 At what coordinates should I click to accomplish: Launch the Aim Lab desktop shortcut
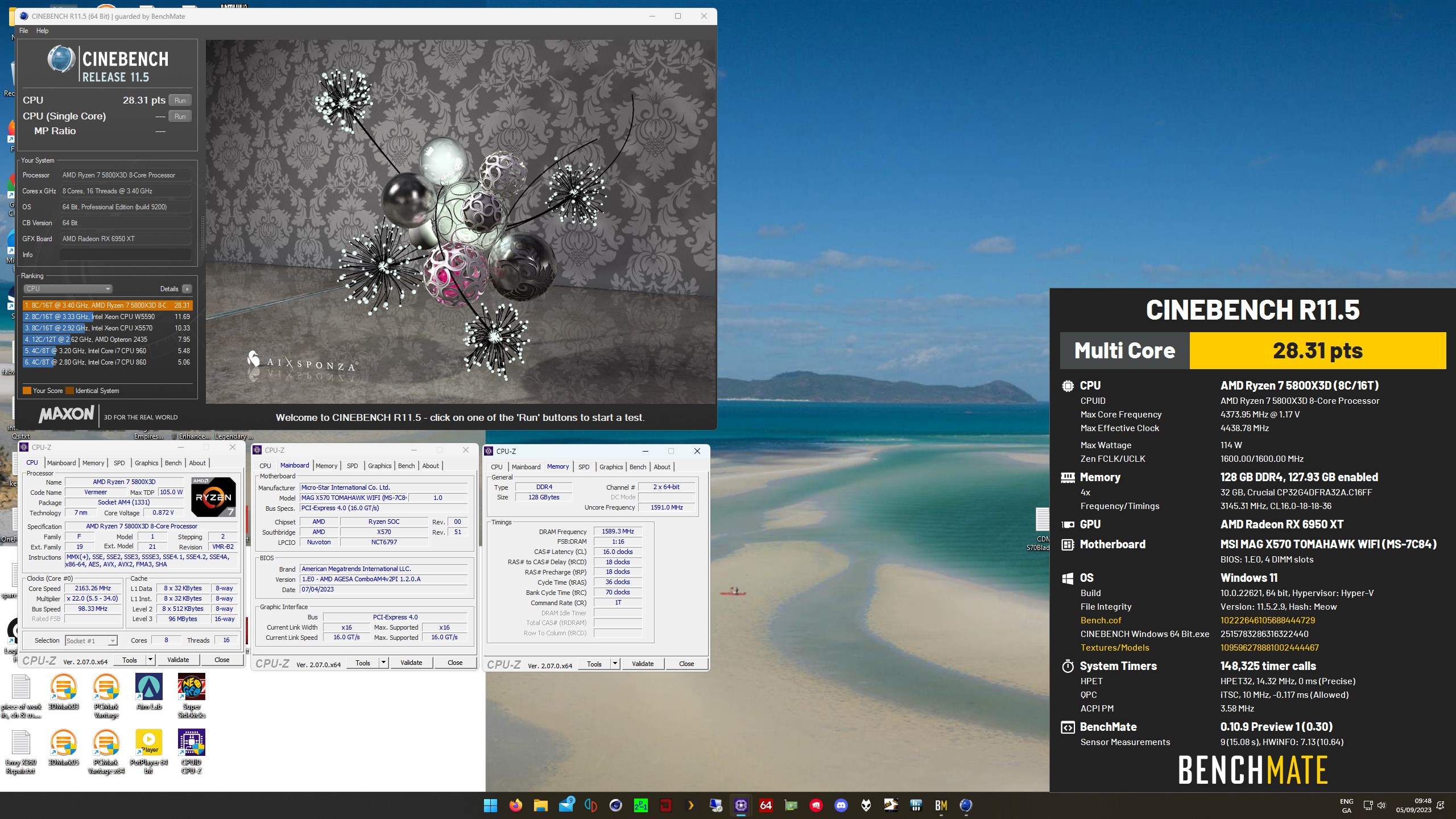[x=149, y=692]
